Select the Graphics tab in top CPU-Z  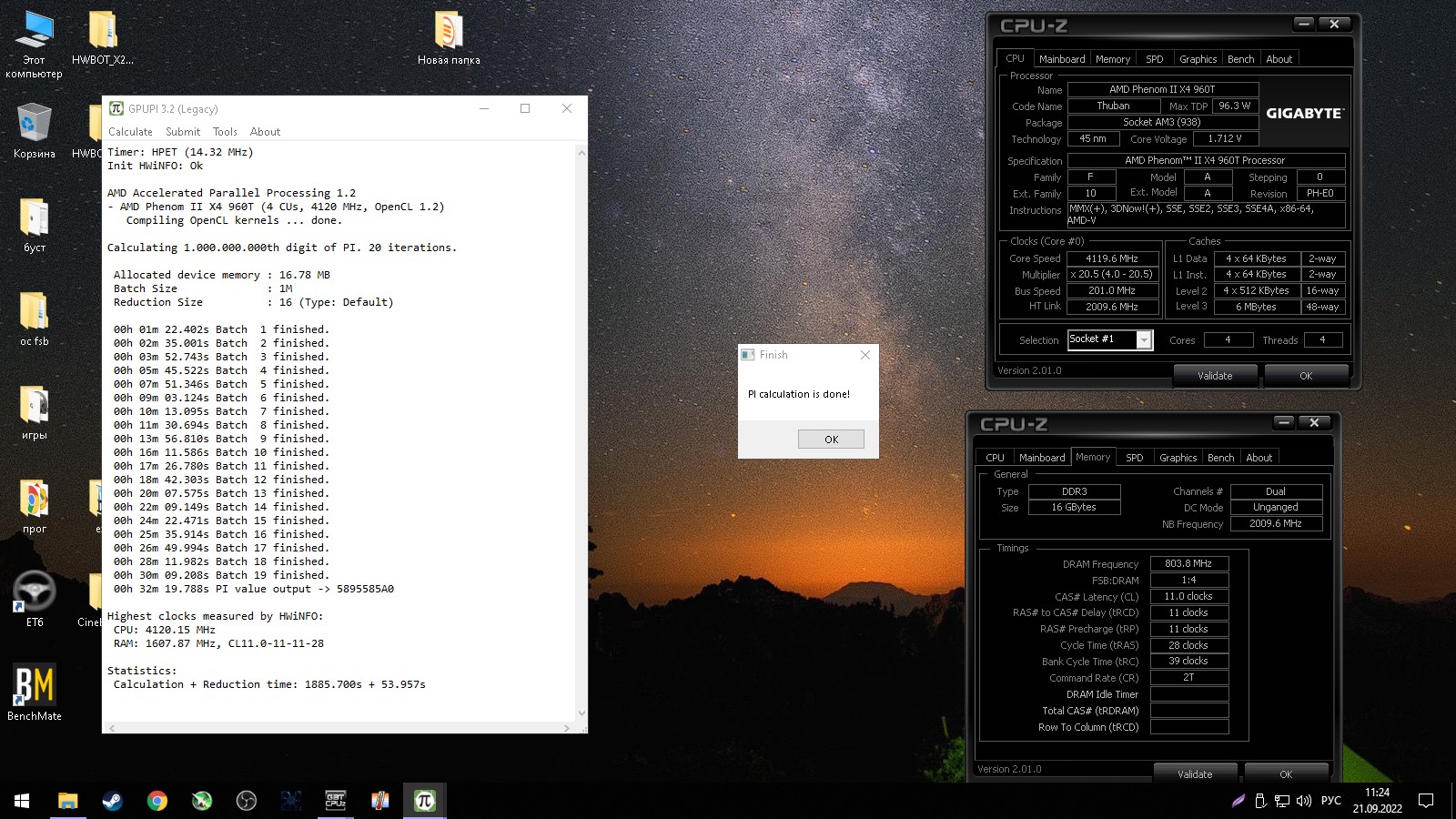(1198, 59)
